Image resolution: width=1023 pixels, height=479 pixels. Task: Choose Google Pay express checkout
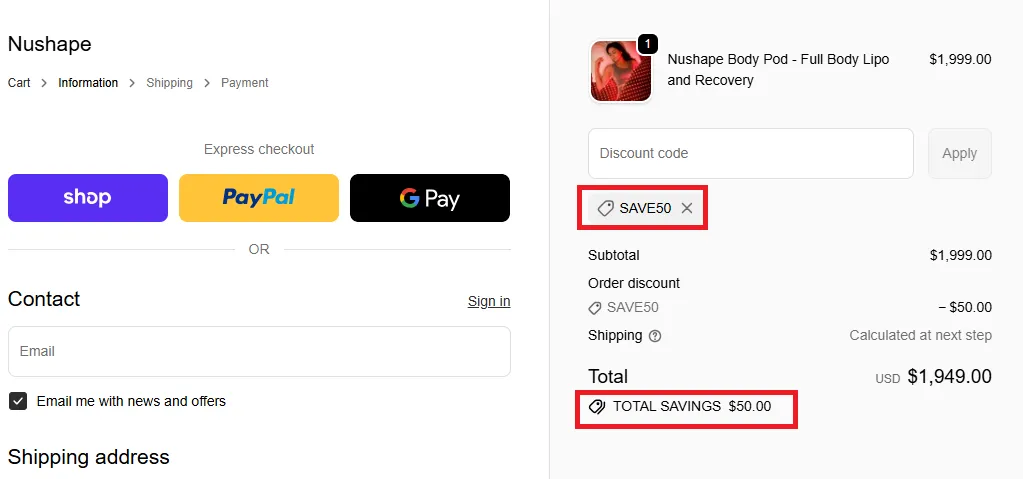pos(430,198)
